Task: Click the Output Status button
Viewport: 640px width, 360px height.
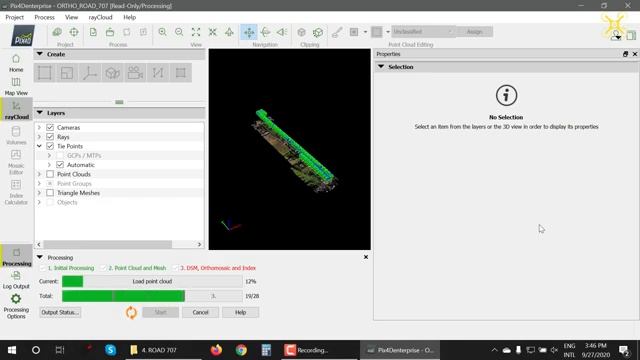Action: click(x=60, y=312)
